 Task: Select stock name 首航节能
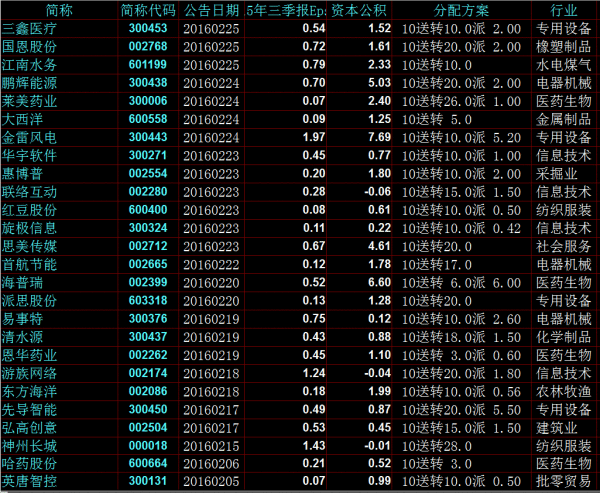[29, 264]
